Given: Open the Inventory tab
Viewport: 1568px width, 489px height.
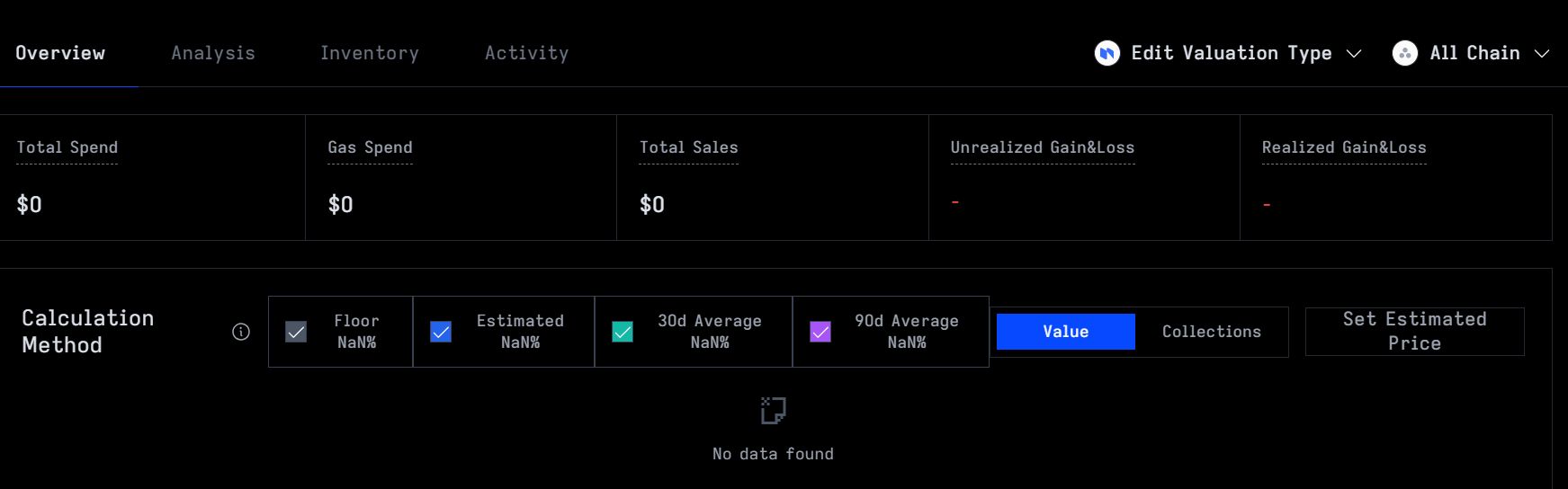Looking at the screenshot, I should click(x=370, y=53).
